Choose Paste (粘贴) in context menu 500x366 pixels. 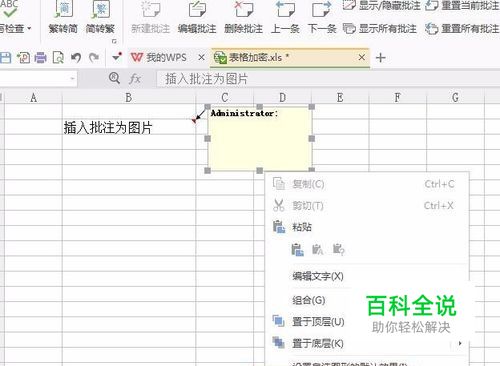click(367, 227)
